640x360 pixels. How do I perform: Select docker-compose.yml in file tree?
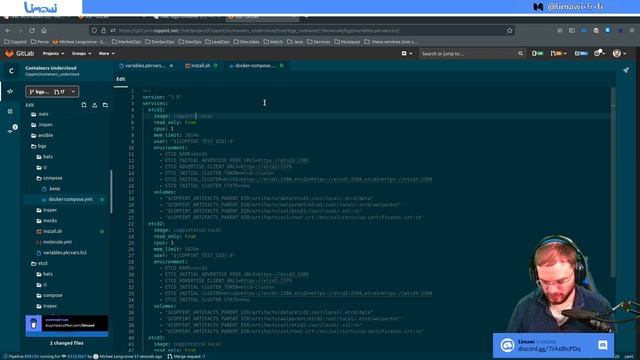pyautogui.click(x=67, y=200)
